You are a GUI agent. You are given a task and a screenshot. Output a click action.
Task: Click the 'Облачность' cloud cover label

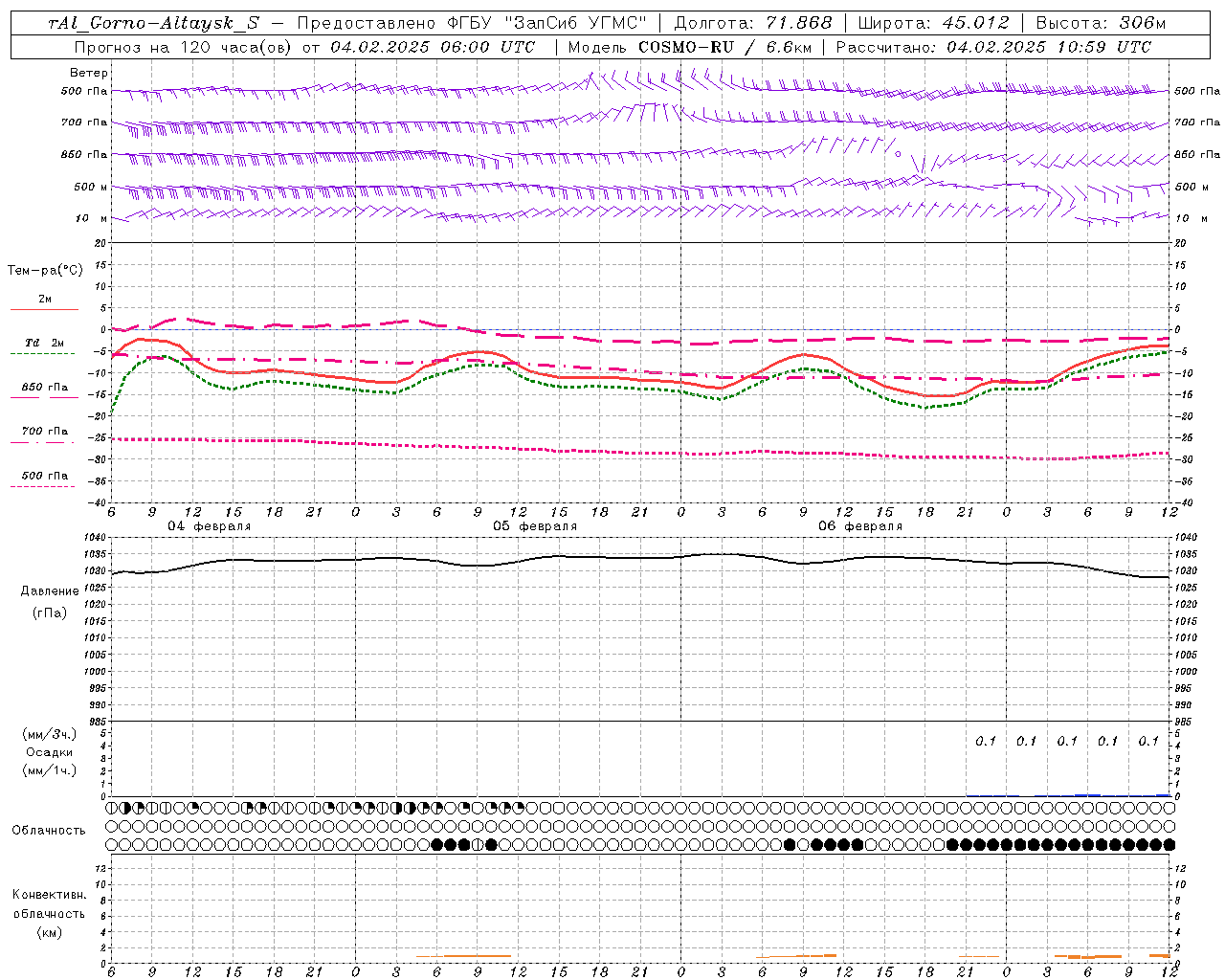pyautogui.click(x=49, y=830)
